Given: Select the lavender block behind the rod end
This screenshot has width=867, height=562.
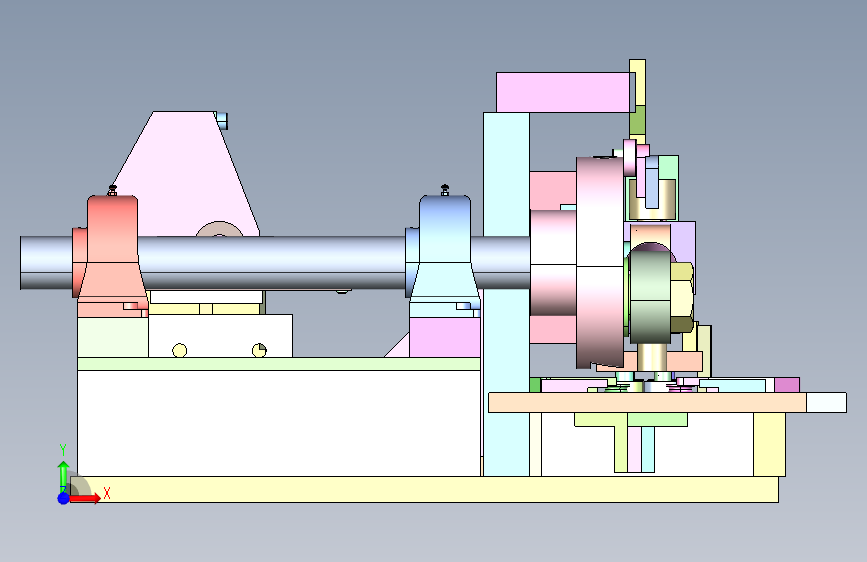Looking at the screenshot, I should [x=683, y=243].
